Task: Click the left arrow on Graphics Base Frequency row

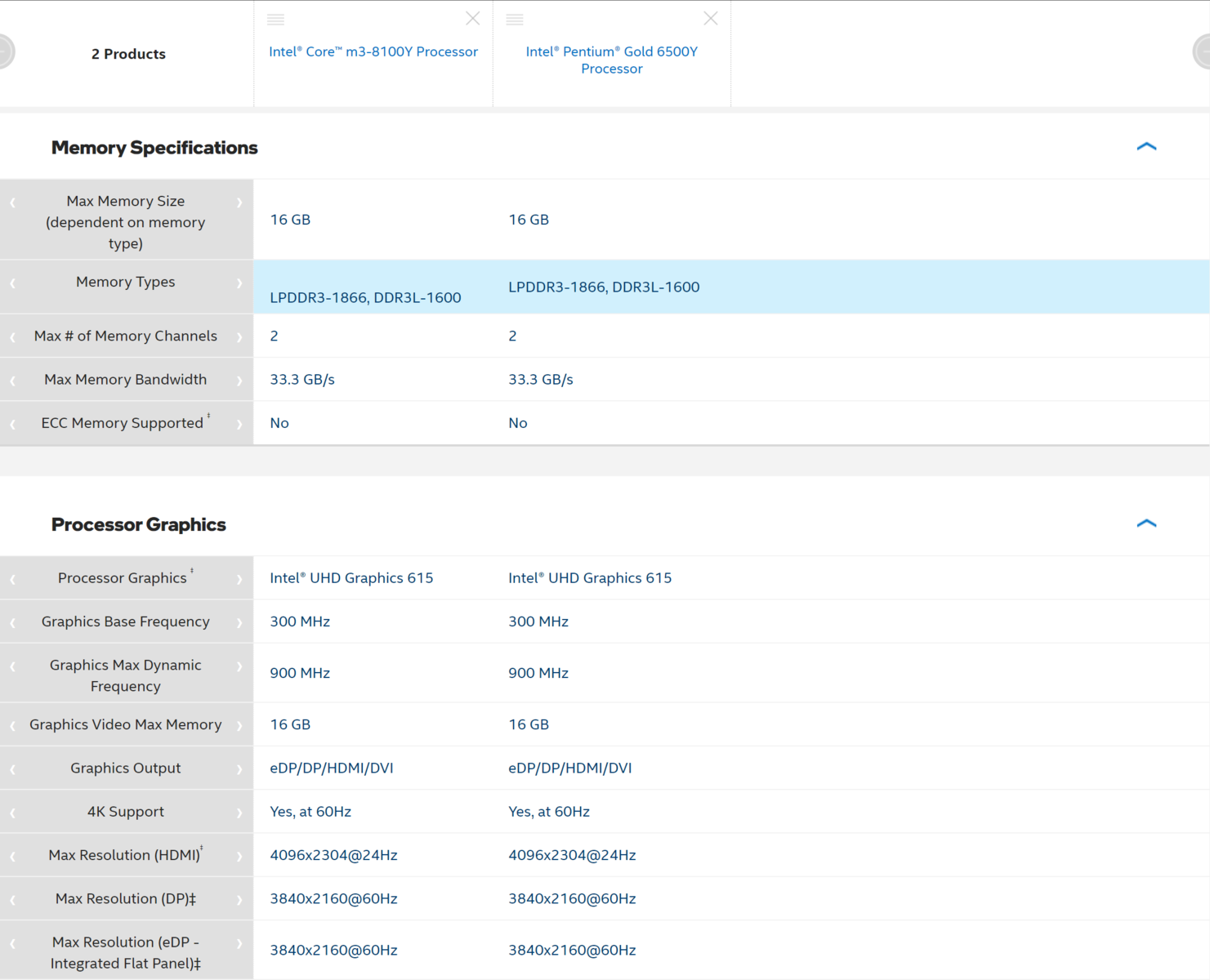Action: pos(13,623)
